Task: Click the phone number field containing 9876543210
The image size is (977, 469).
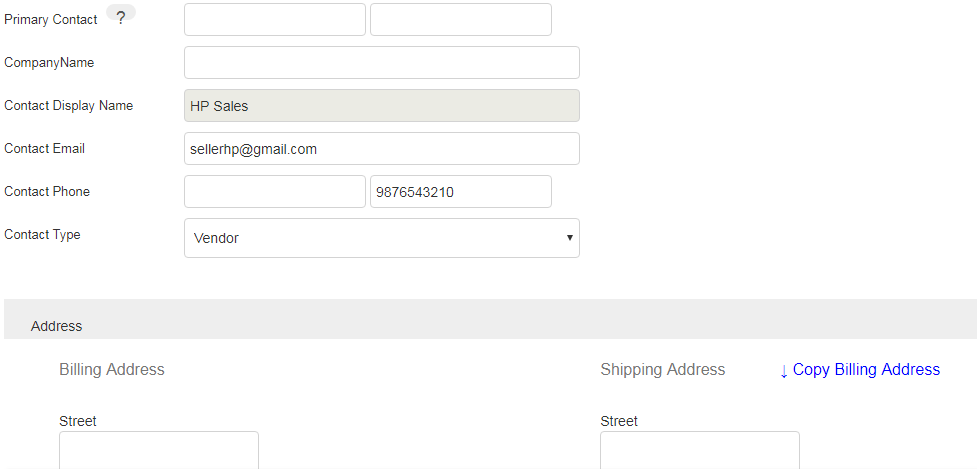Action: point(460,192)
